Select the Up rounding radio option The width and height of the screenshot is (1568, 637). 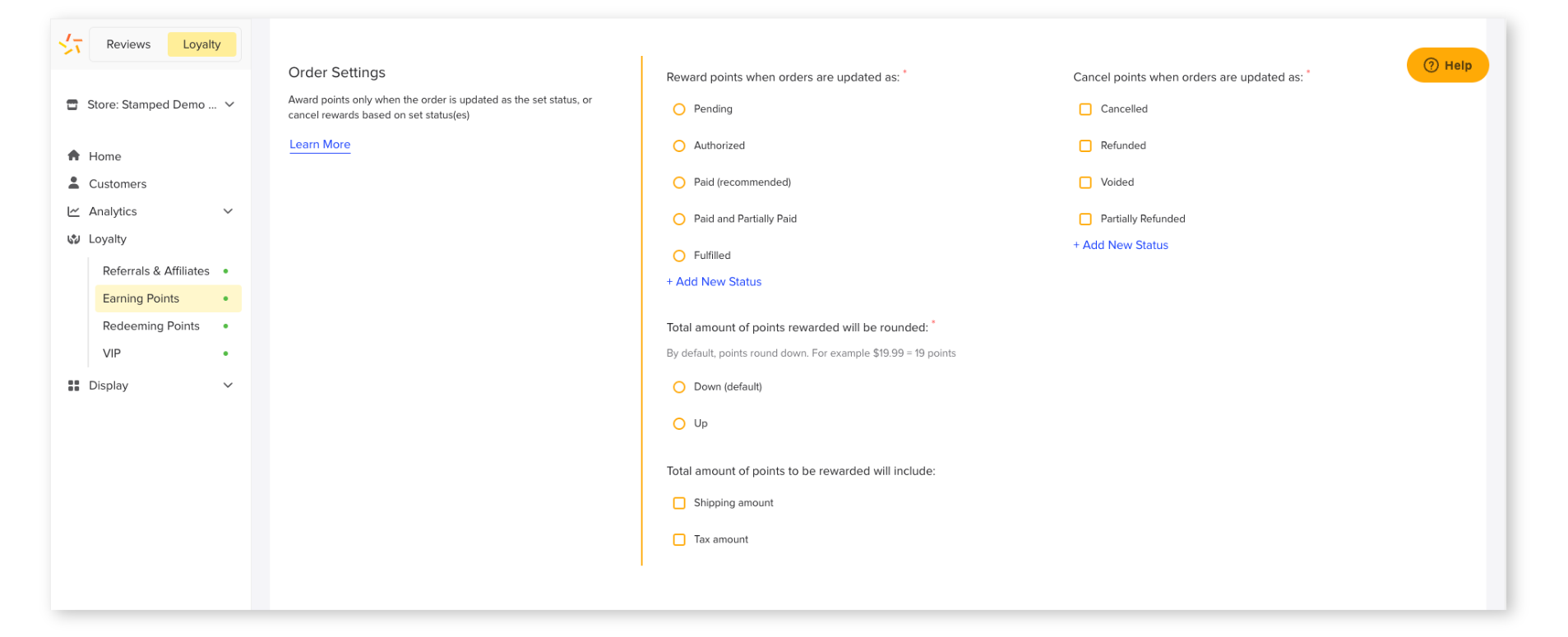click(679, 424)
